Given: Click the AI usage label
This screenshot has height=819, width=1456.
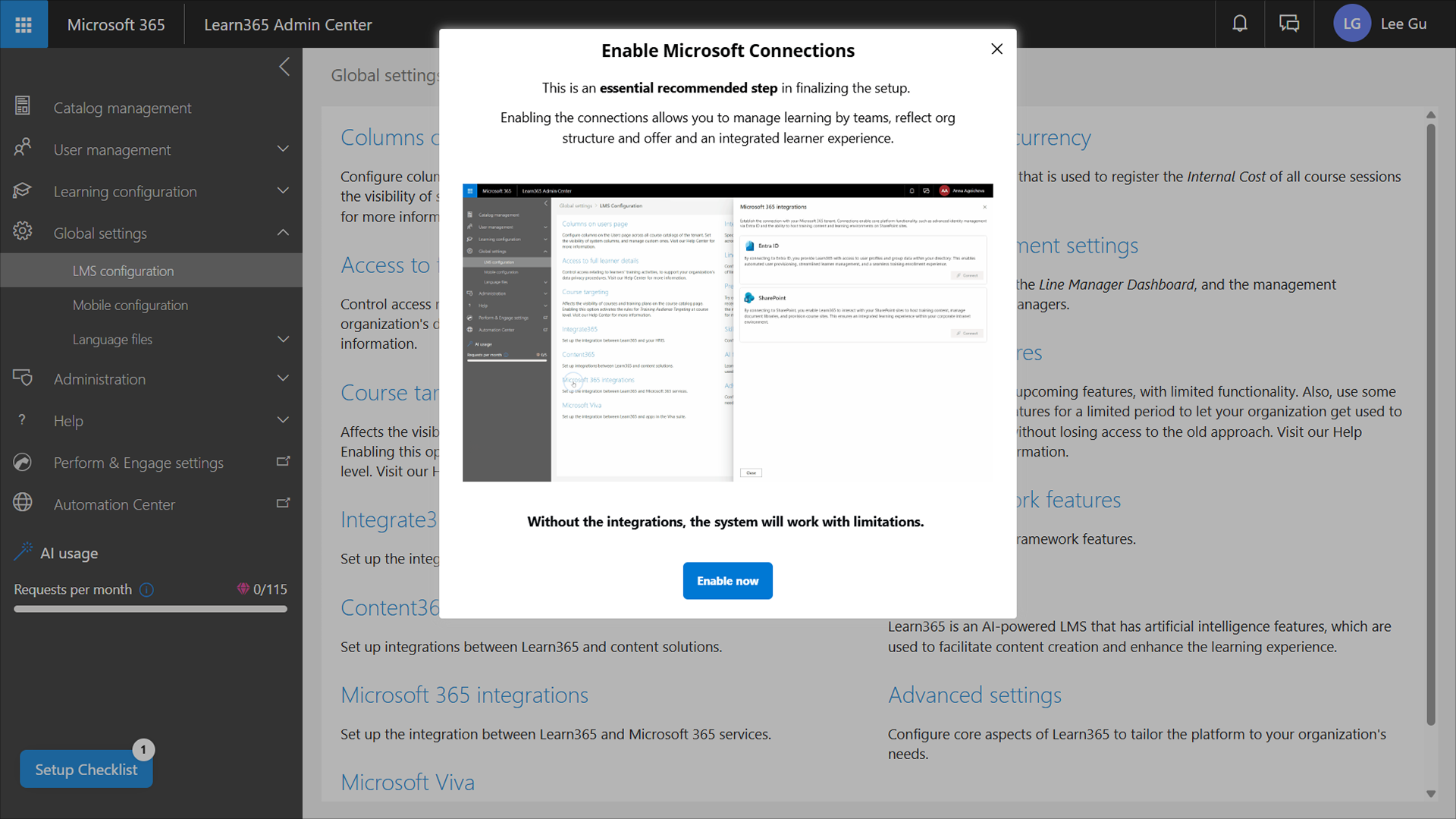Looking at the screenshot, I should [69, 553].
